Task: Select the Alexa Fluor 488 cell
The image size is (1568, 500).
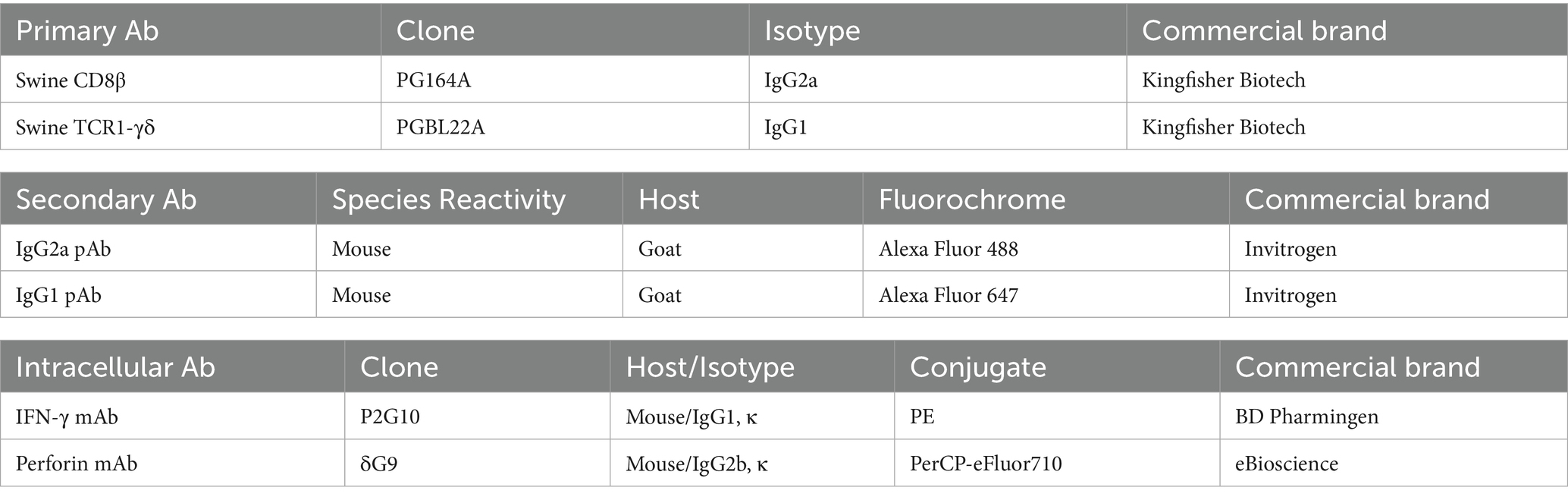Action: point(948,249)
